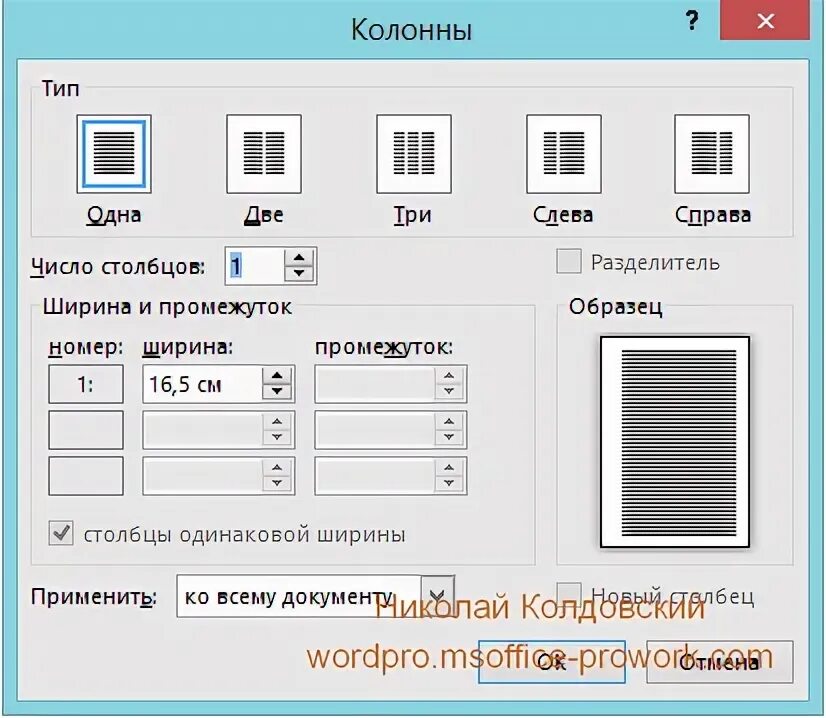Click the ширина field showing 16,5 см

(x=202, y=384)
